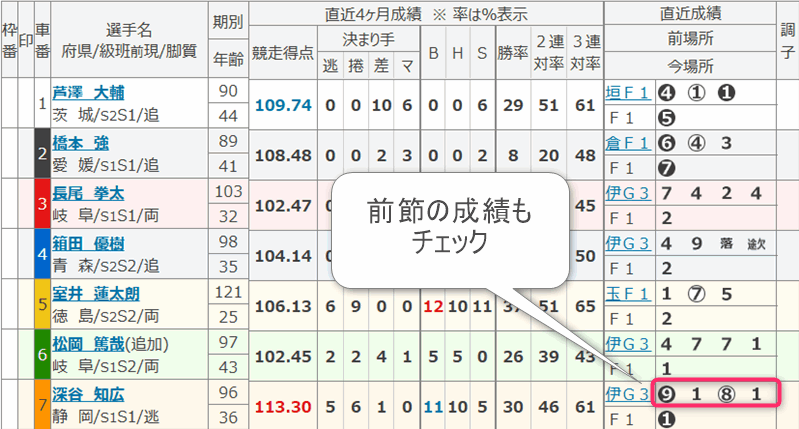Open racer profile 深谷 知広
This screenshot has height=429, width=799.
point(88,394)
